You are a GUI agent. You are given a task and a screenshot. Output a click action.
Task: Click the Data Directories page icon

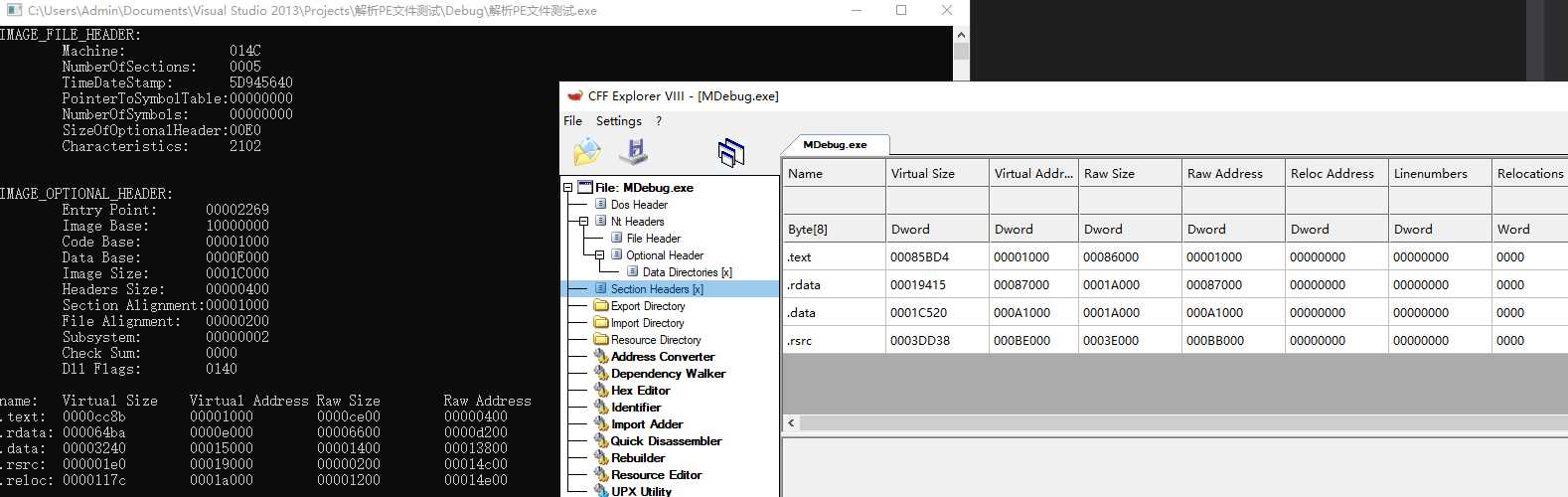(x=633, y=271)
